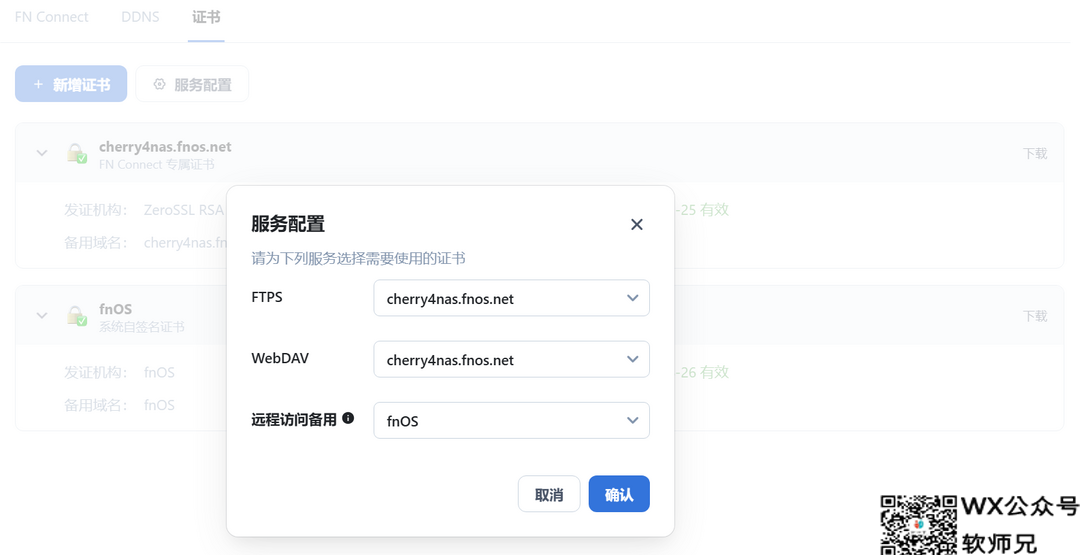Click the 请为下列服务选择需要使用的证书 hint text
The height and width of the screenshot is (555, 1080).
(x=358, y=259)
